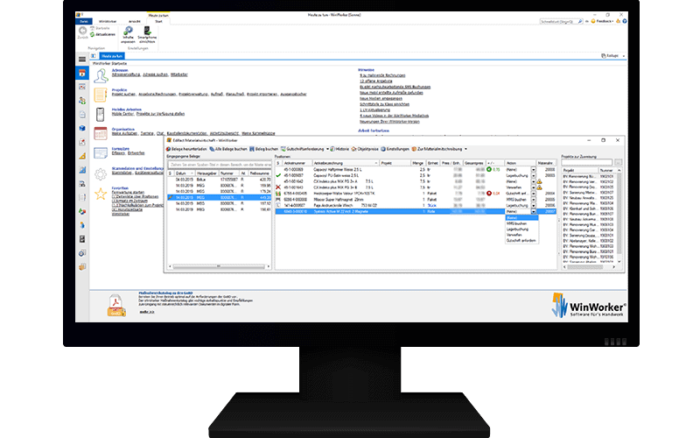Open Aktion dropdown in the Super Haftmagnet row
Image resolution: width=700 pixels, height=438 pixels.
tap(533, 200)
